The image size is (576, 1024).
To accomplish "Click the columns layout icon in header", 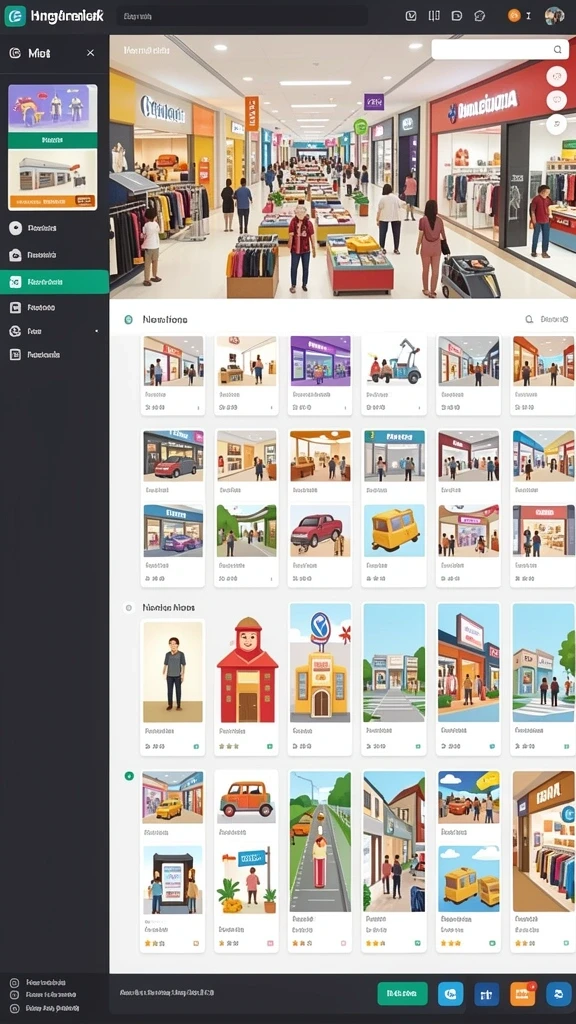I will 434,16.
